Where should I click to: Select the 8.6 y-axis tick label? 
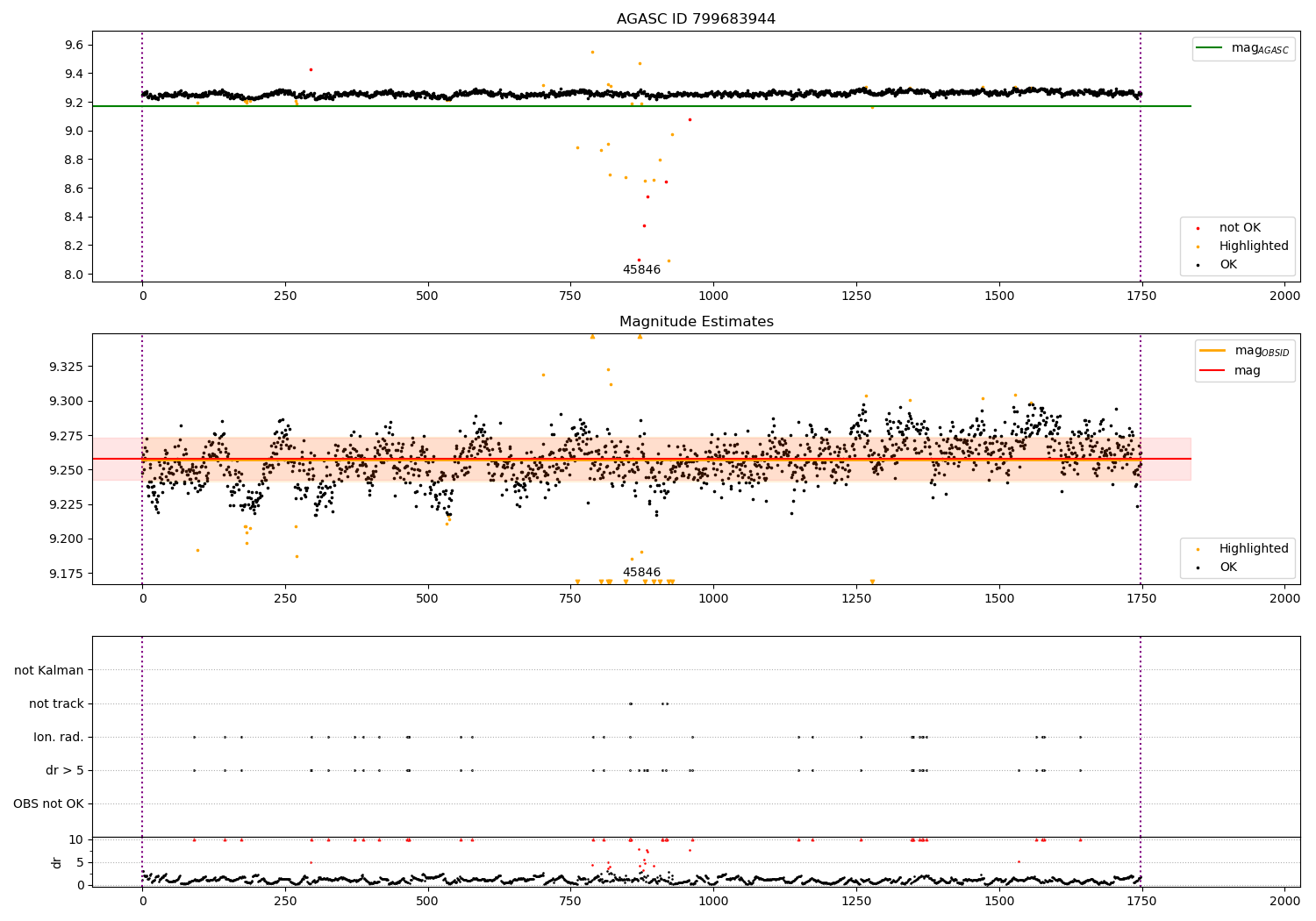point(74,189)
